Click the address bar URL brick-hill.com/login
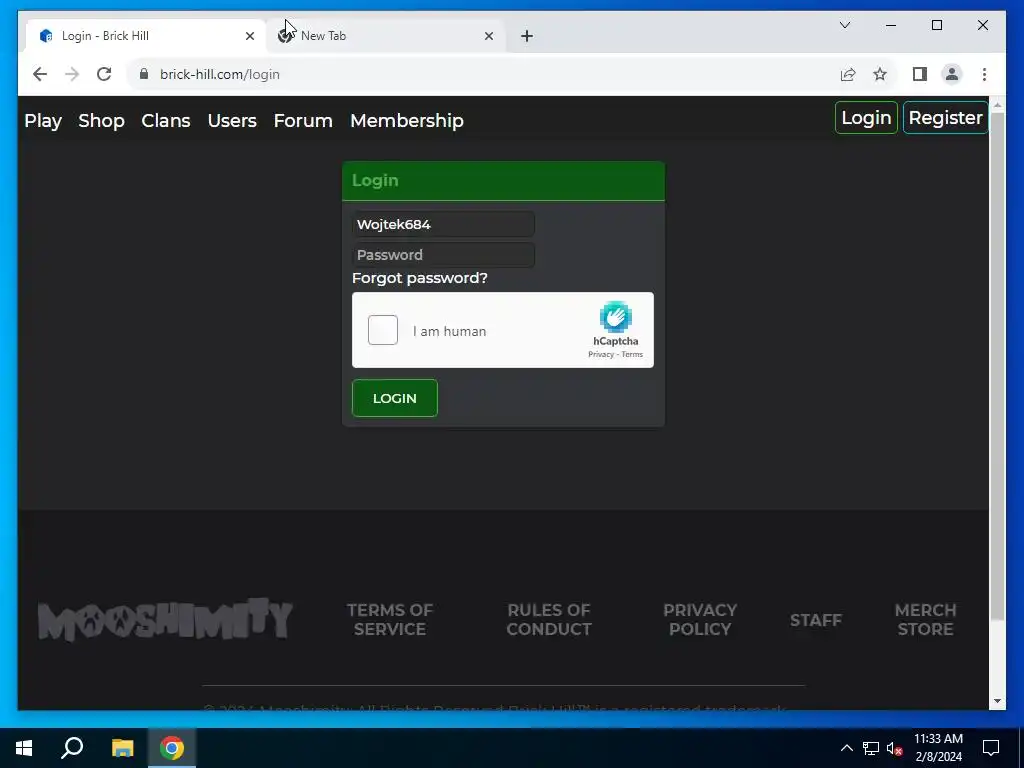The image size is (1024, 768). click(x=219, y=74)
